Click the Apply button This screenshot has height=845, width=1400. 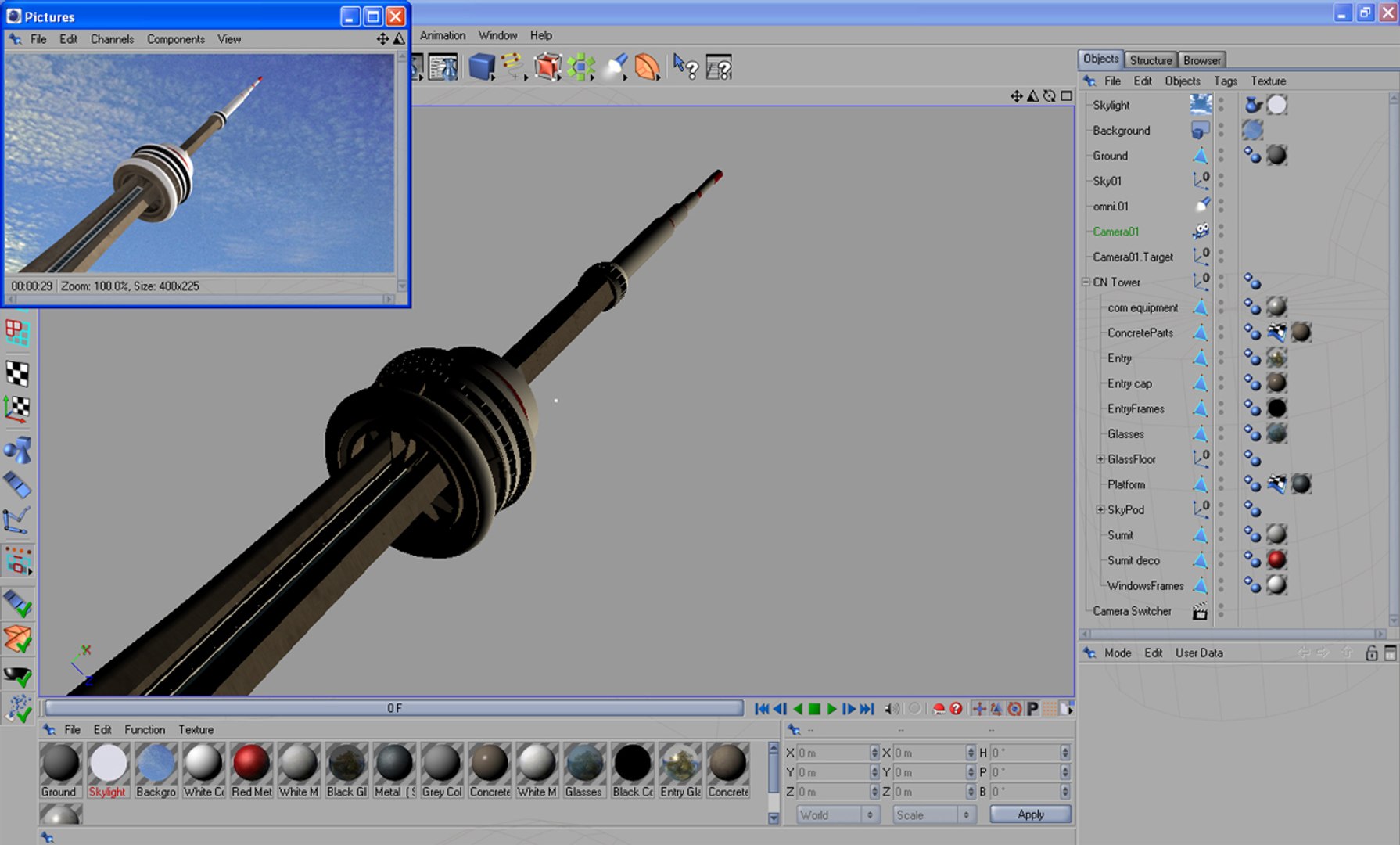(x=1031, y=814)
